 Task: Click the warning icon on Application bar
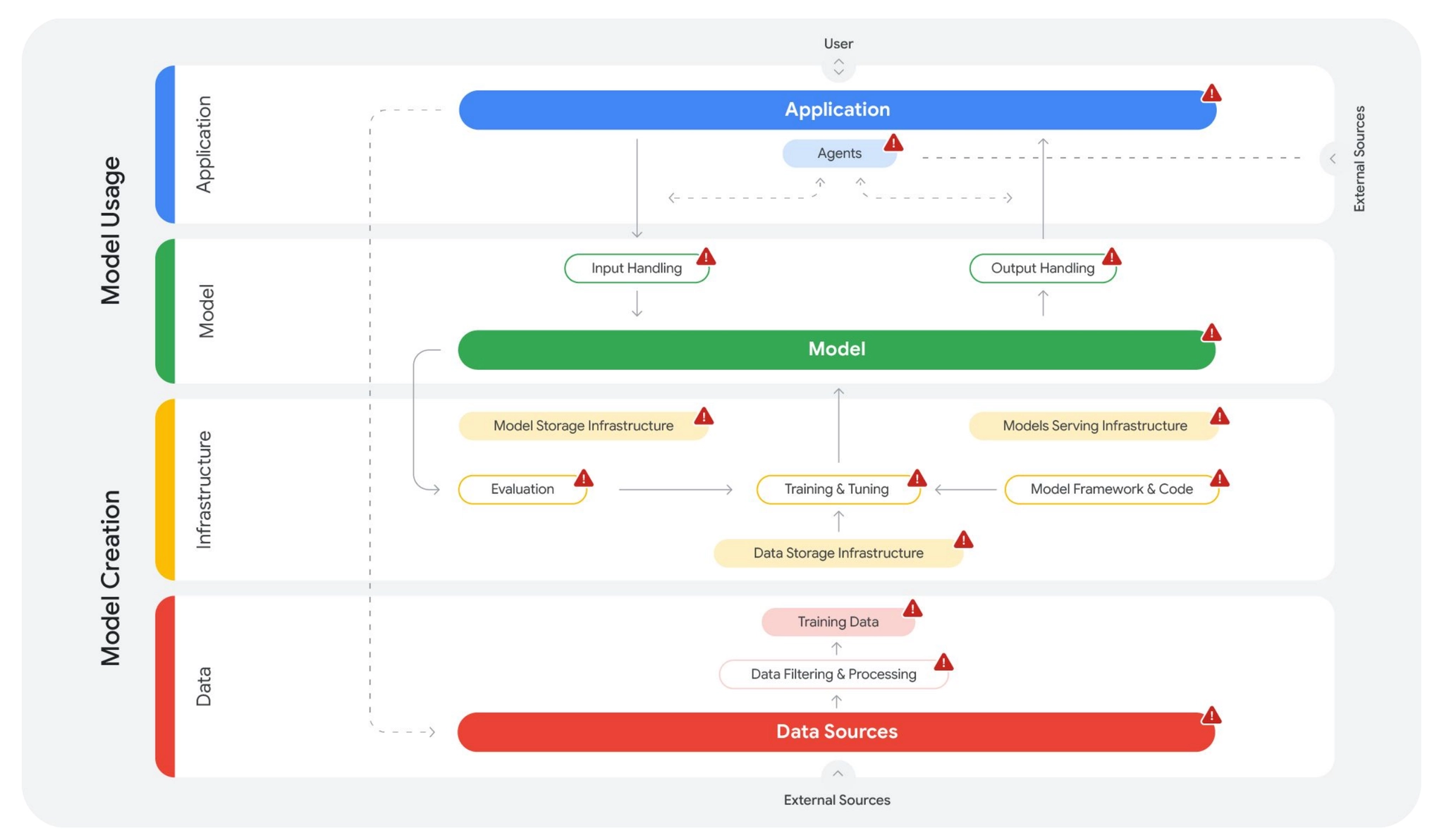point(1211,93)
